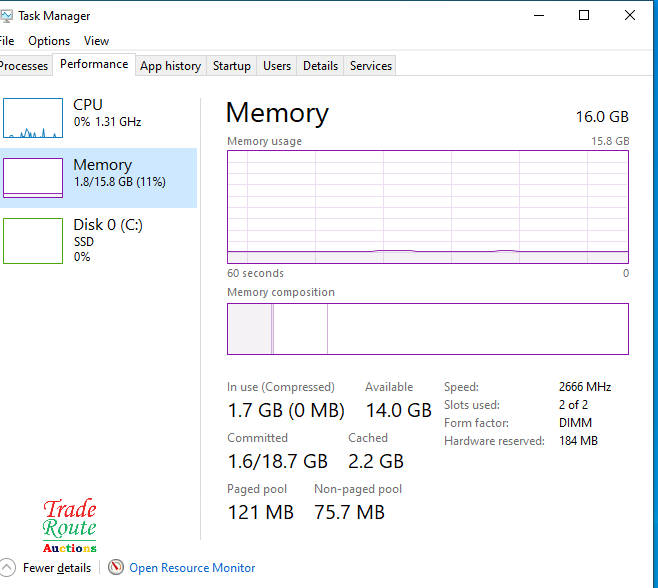The width and height of the screenshot is (658, 588).
Task: Switch to the Processes tab
Action: [24, 66]
